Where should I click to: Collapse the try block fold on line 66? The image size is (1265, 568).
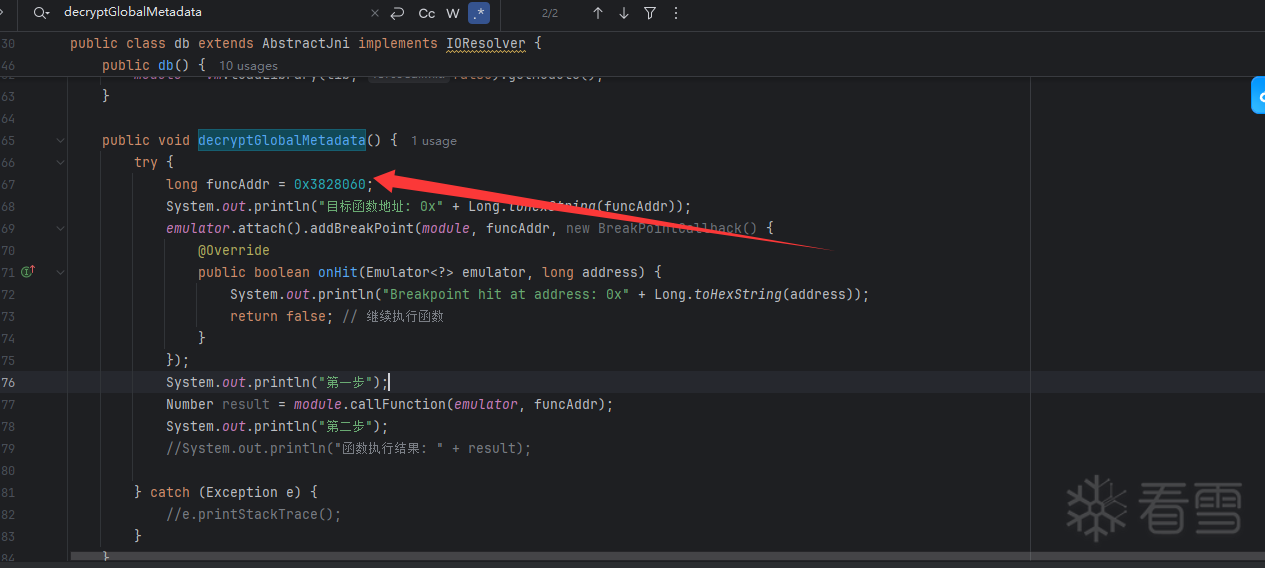click(60, 163)
